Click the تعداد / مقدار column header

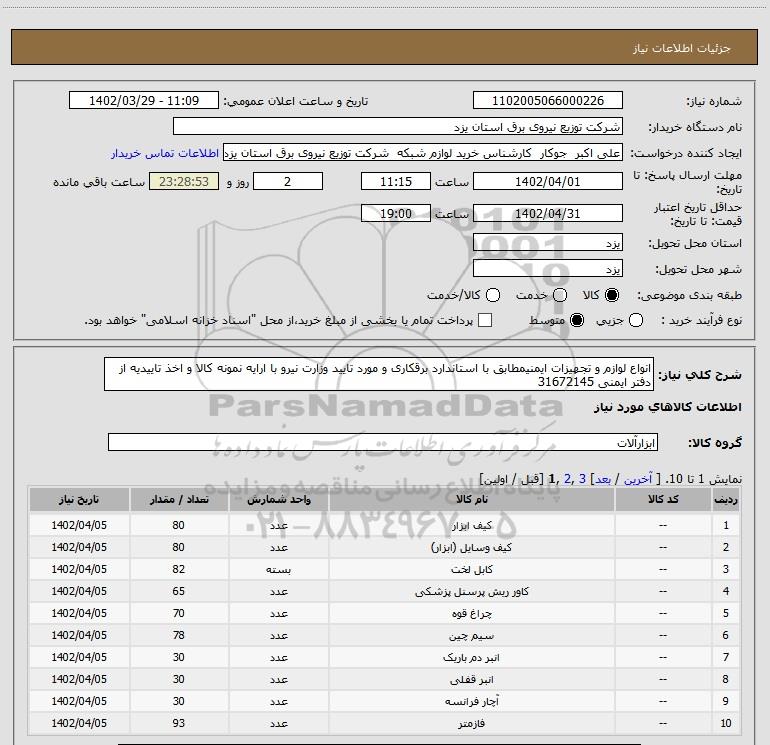coord(179,499)
